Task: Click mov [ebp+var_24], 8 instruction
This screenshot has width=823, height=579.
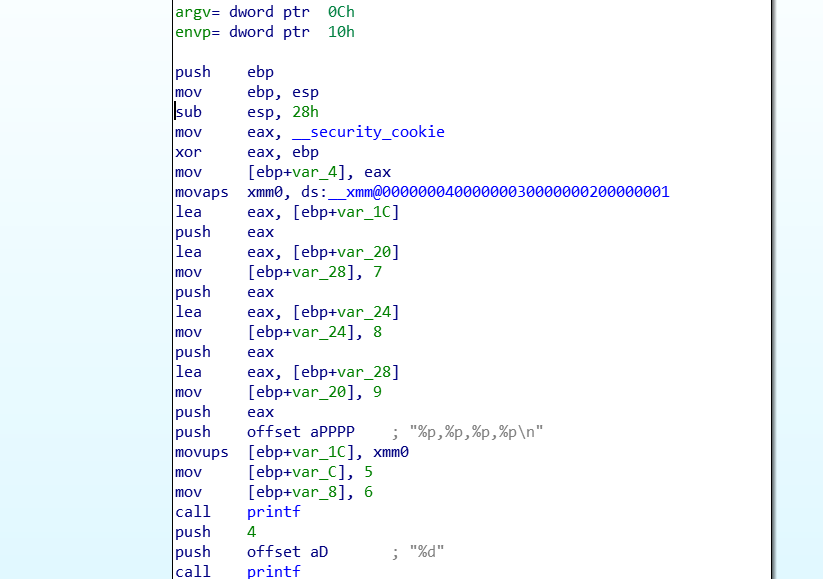Action: tap(279, 332)
